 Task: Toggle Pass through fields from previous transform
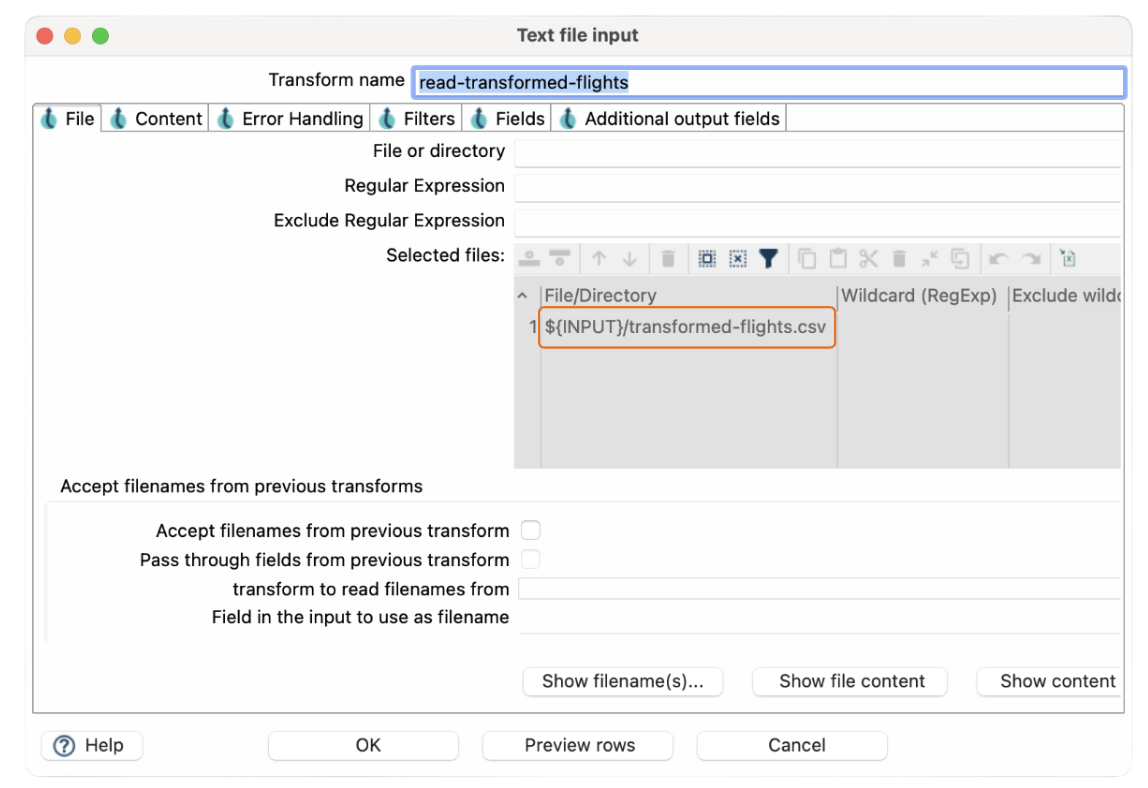pos(531,559)
